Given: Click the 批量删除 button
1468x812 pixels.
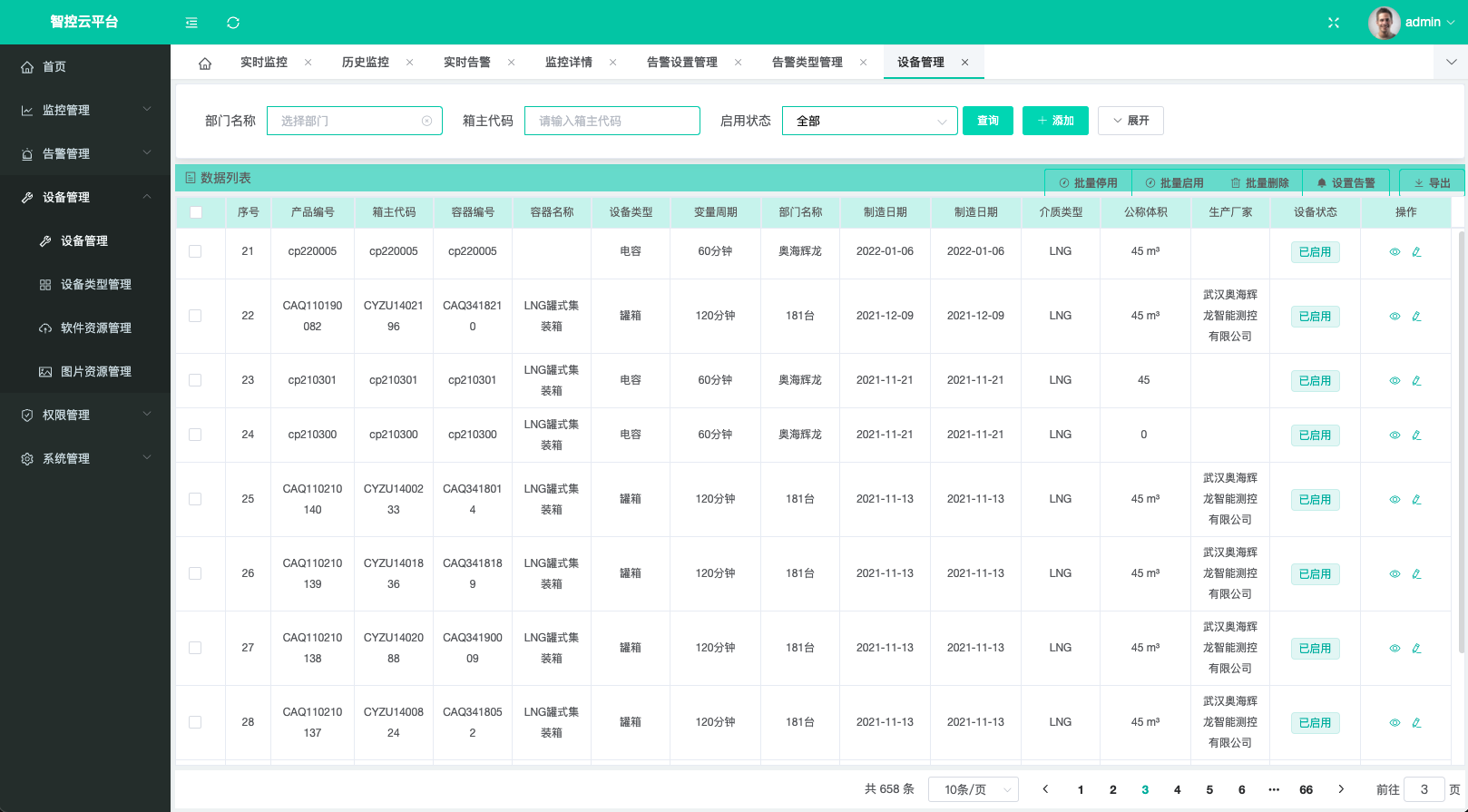Looking at the screenshot, I should tap(1259, 182).
